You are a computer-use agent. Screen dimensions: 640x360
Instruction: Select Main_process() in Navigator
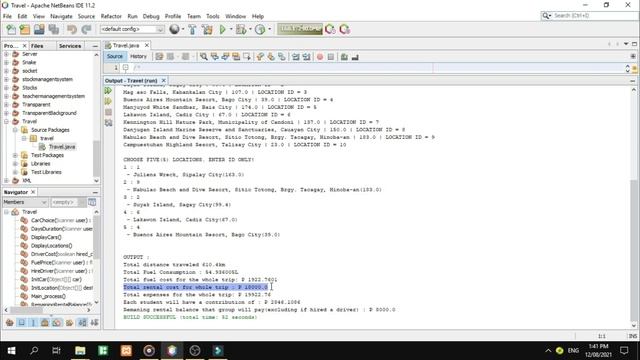[x=48, y=296]
